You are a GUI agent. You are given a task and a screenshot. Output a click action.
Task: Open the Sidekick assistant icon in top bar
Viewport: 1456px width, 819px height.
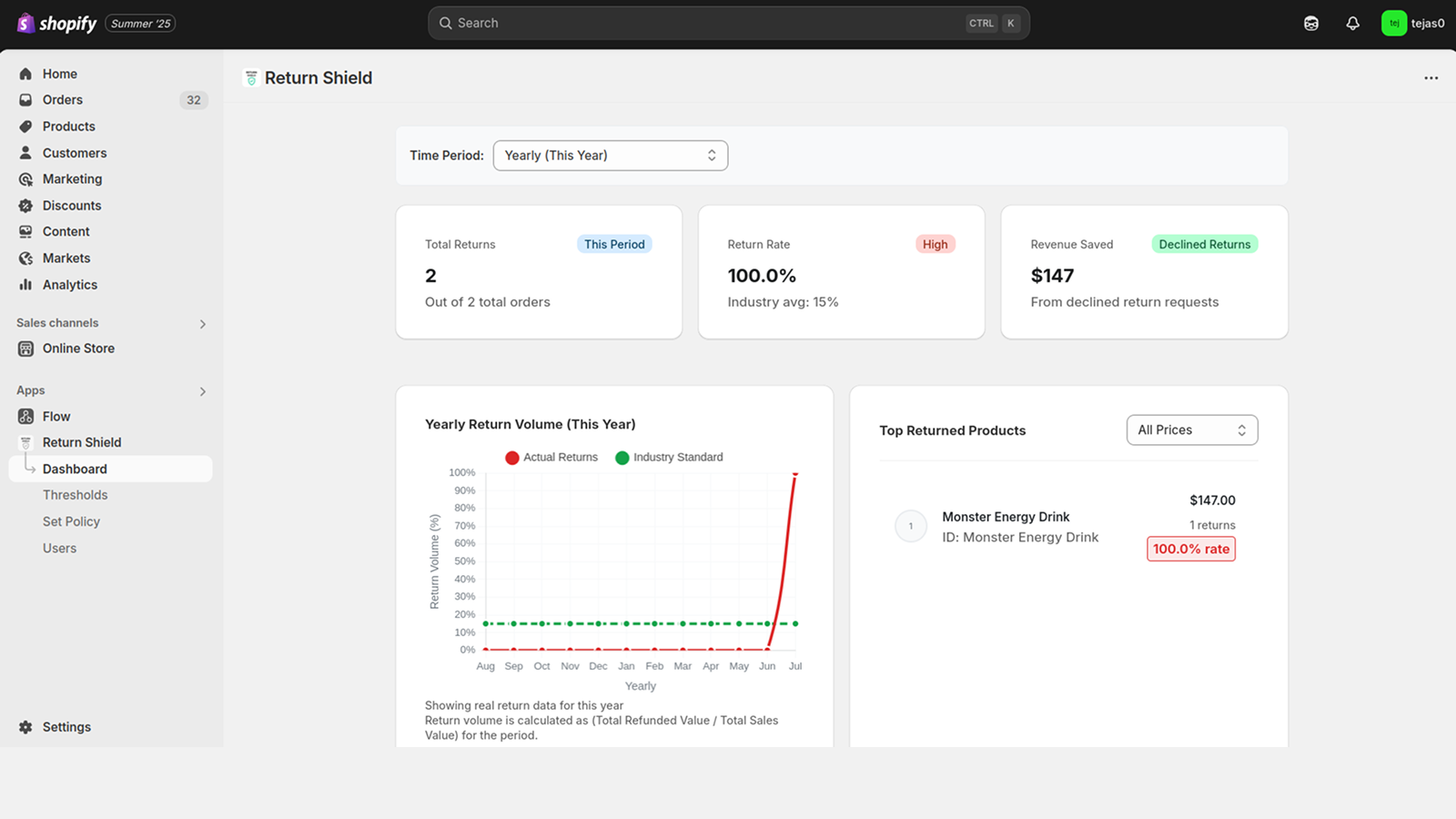[1310, 24]
